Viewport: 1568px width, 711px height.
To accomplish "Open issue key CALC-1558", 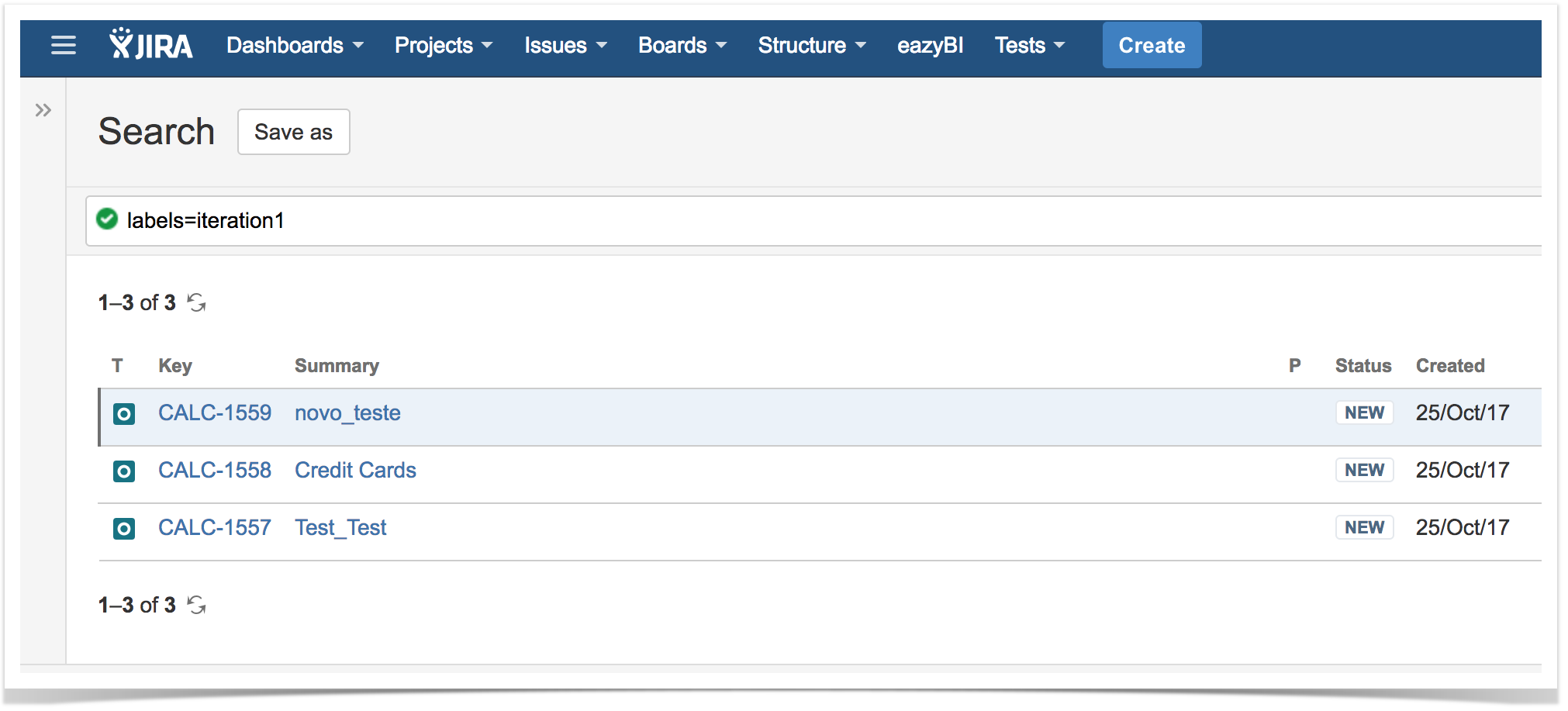I will click(x=215, y=470).
